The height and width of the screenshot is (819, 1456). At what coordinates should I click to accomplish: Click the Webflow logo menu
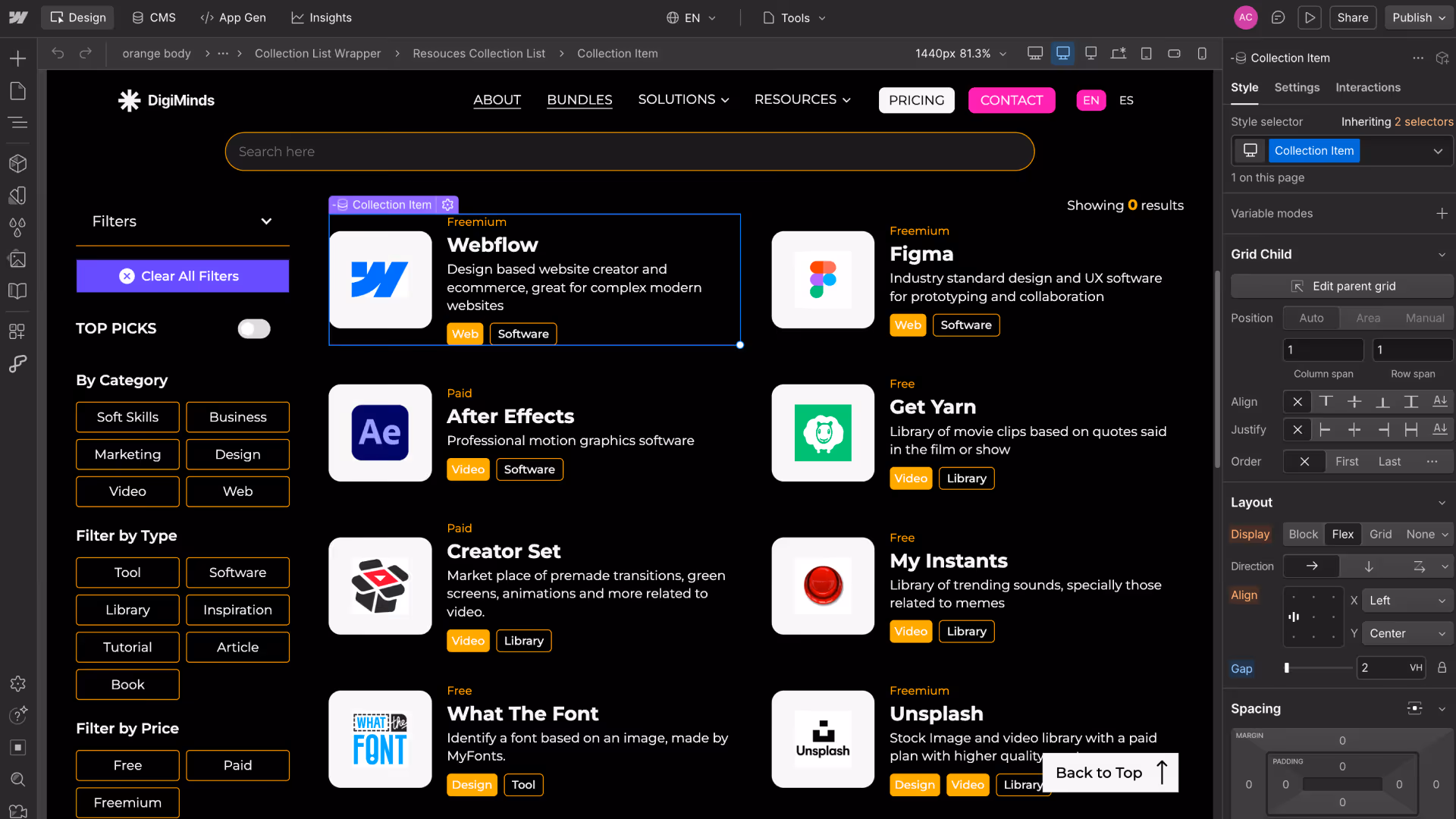click(18, 17)
